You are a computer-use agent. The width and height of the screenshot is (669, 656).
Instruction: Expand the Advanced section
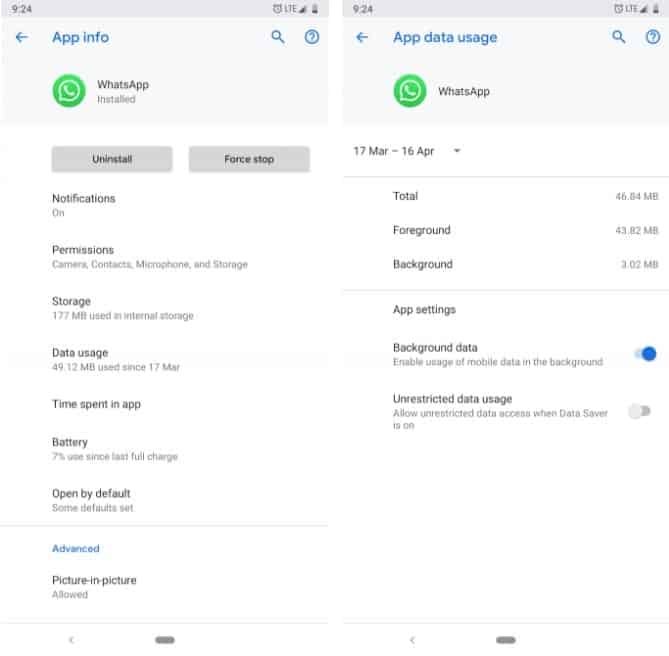[76, 549]
